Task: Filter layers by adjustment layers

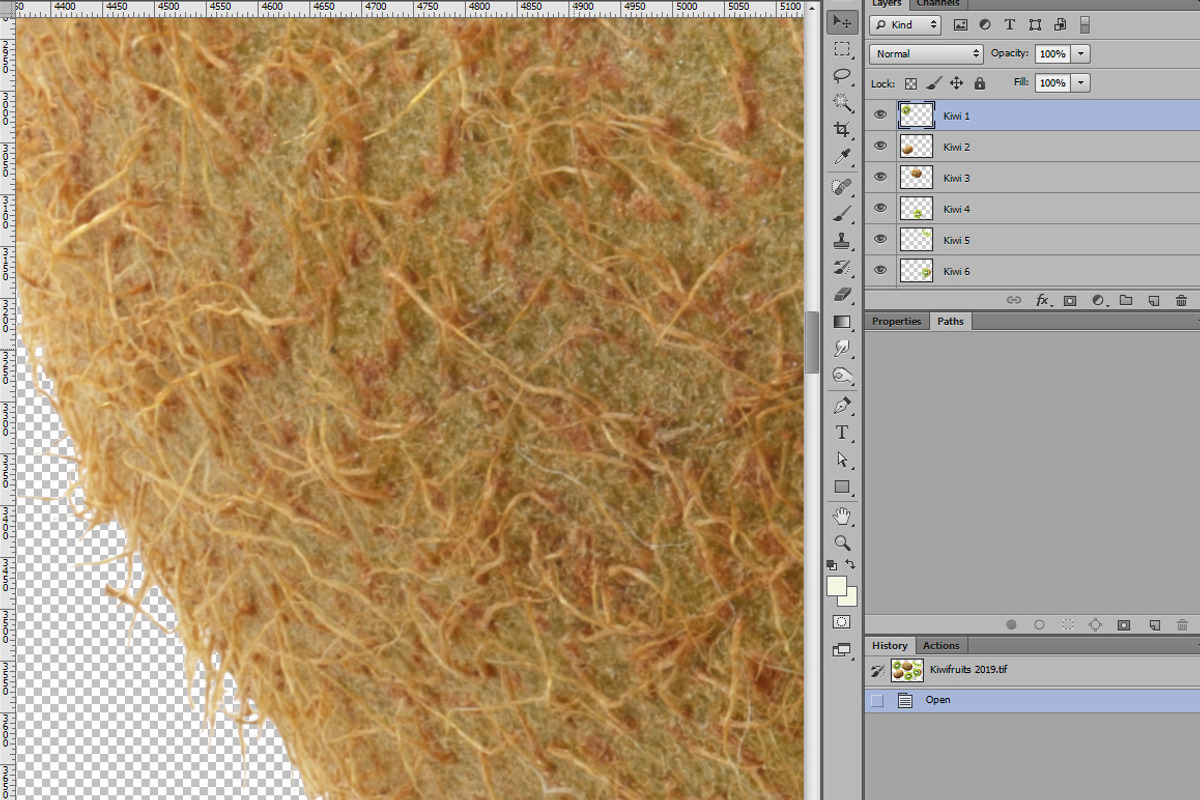Action: (x=985, y=25)
